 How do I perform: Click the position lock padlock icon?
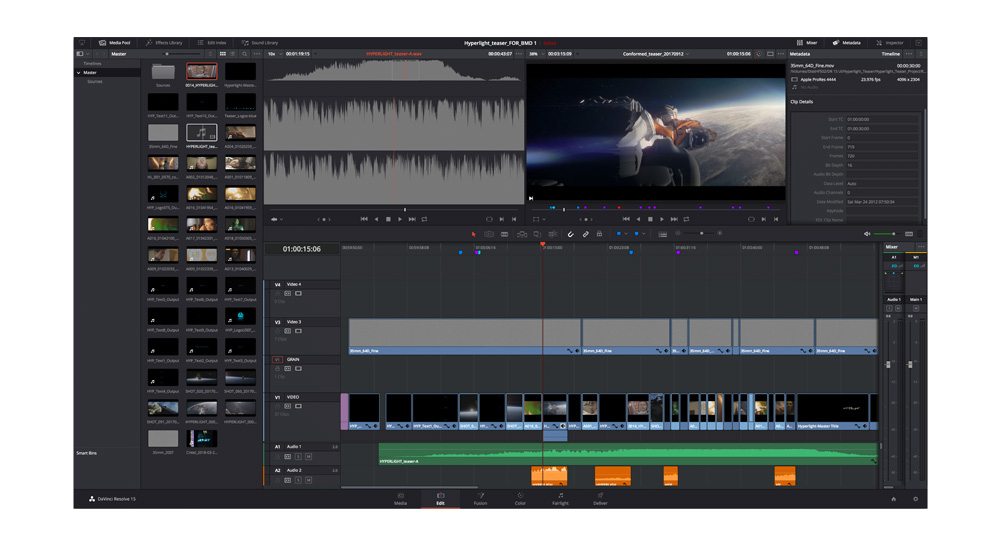(600, 234)
